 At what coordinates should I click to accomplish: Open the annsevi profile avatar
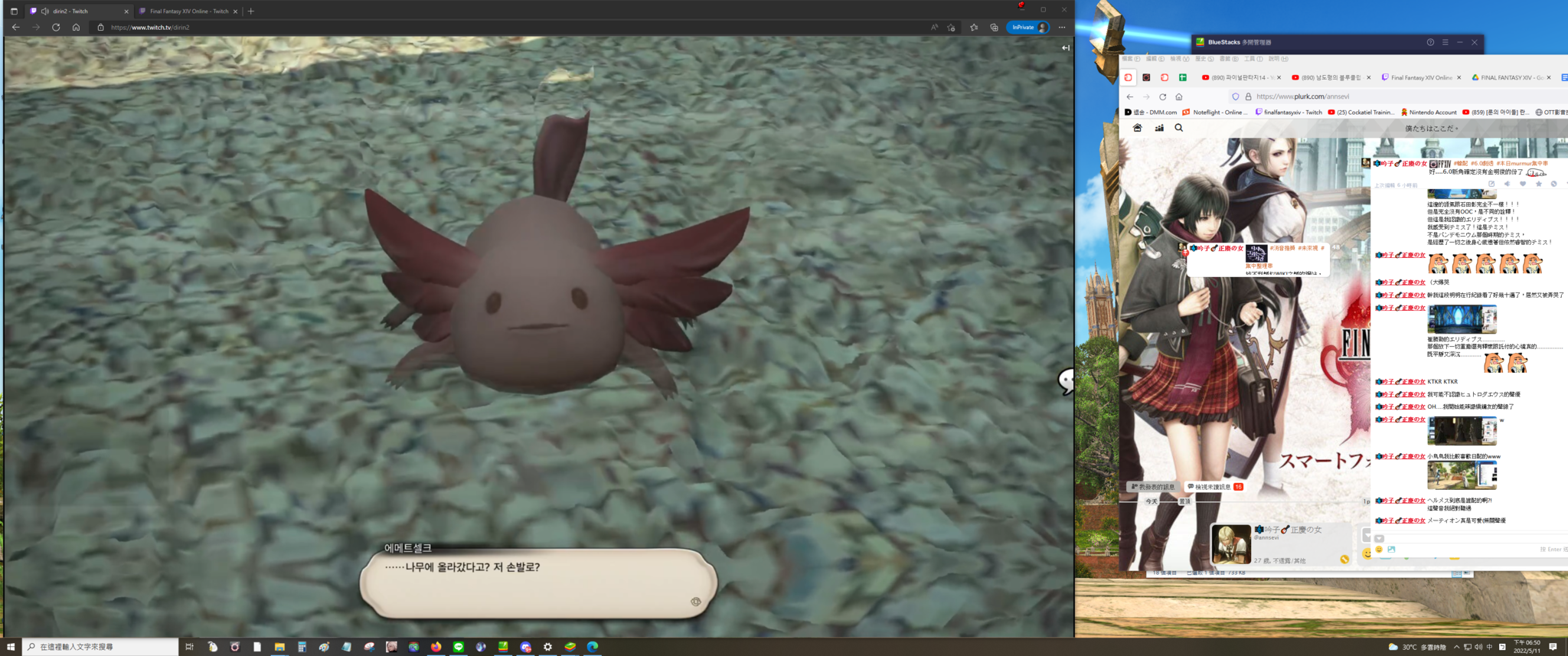click(1231, 544)
